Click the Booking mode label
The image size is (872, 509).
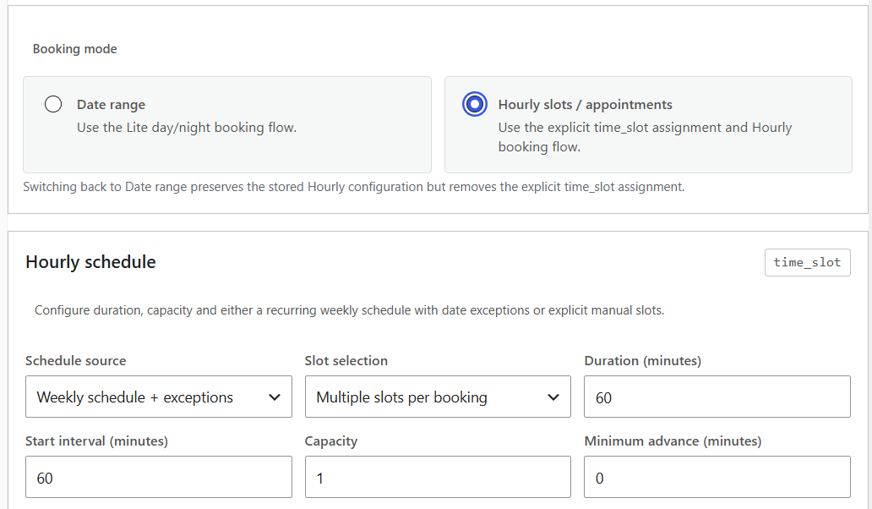point(75,49)
